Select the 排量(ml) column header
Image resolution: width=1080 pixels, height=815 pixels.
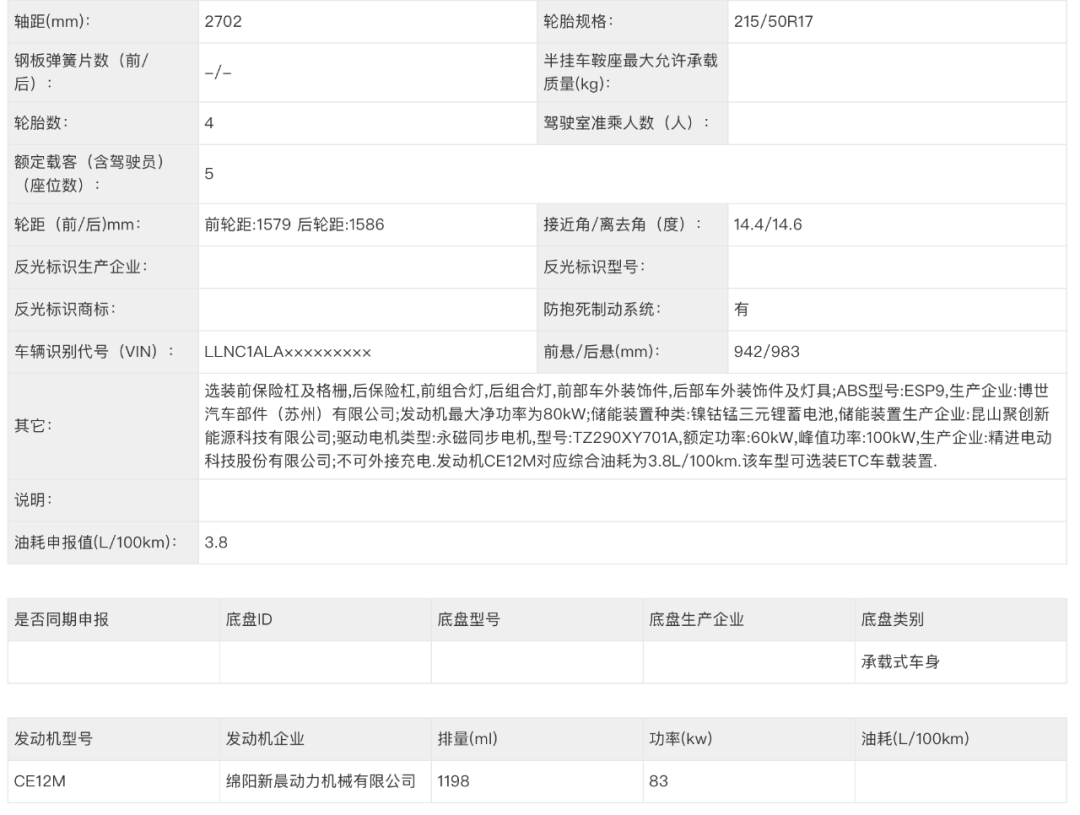click(x=467, y=739)
